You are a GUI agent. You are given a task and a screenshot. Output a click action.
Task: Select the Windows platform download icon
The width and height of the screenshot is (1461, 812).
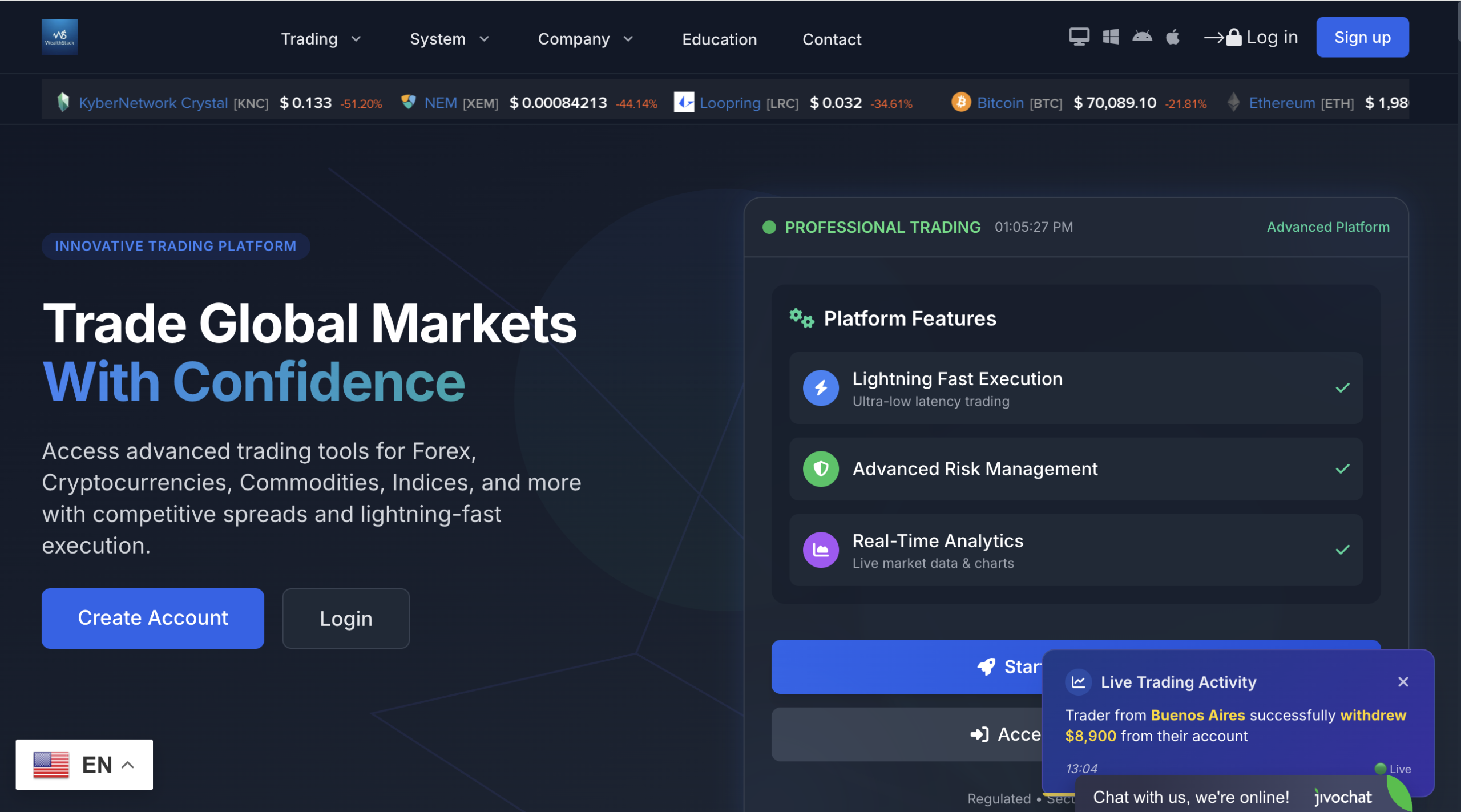[x=1111, y=37]
